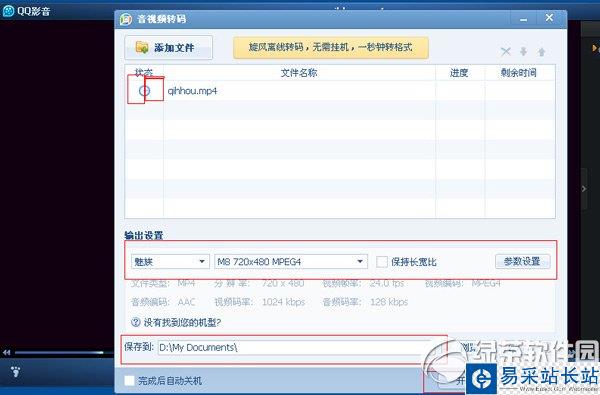Move file up with the up arrow icon

[541, 52]
